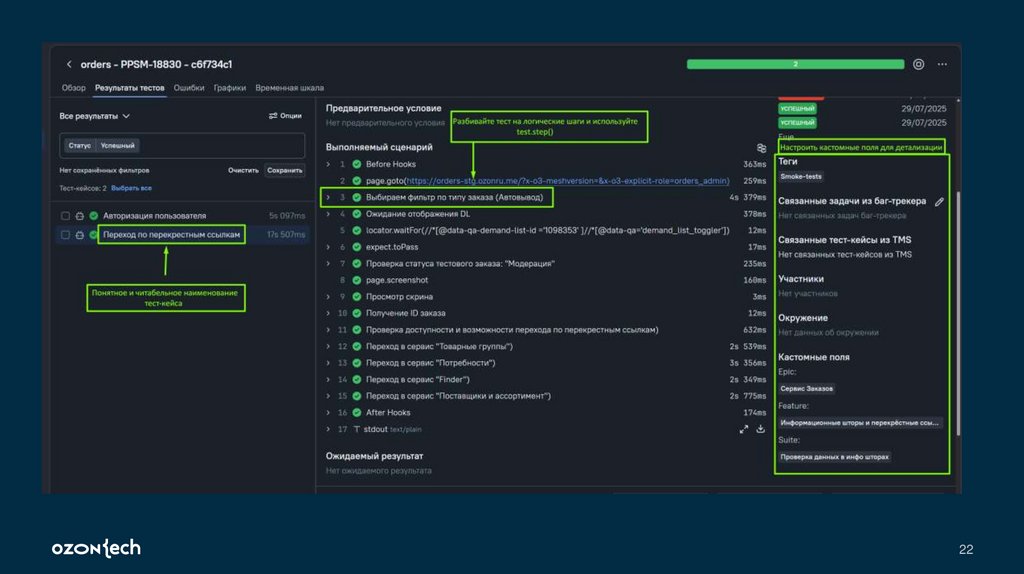Open the "Временная шкала" tab
Image resolution: width=1024 pixels, height=574 pixels.
[x=289, y=88]
